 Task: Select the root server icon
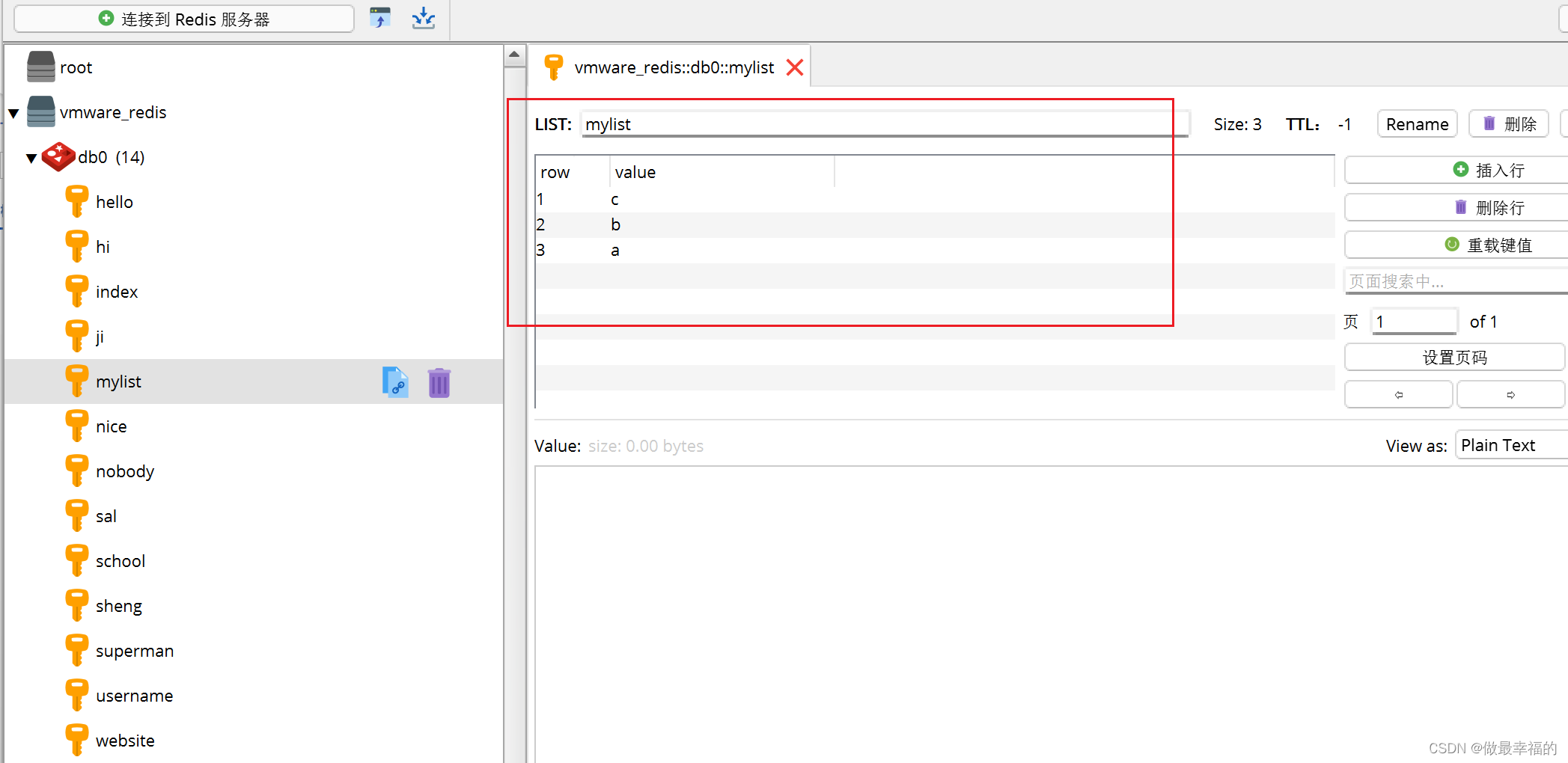coord(40,67)
